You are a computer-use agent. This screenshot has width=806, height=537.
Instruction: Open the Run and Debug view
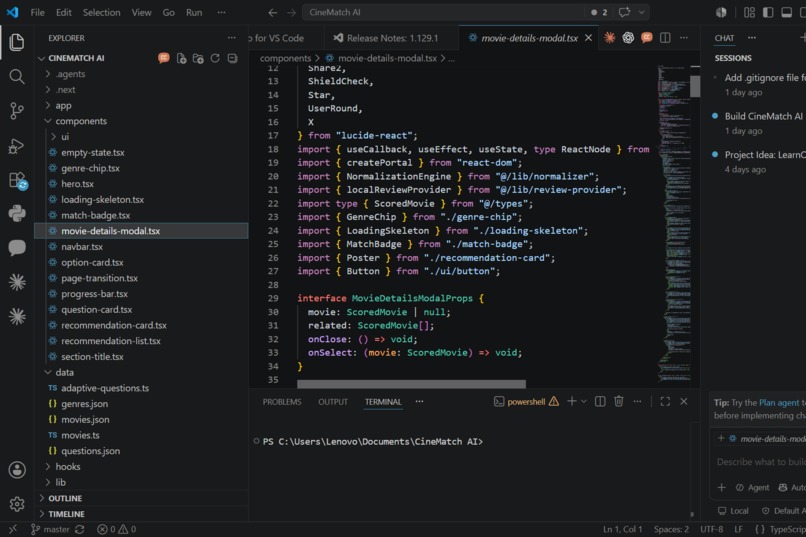pyautogui.click(x=16, y=146)
